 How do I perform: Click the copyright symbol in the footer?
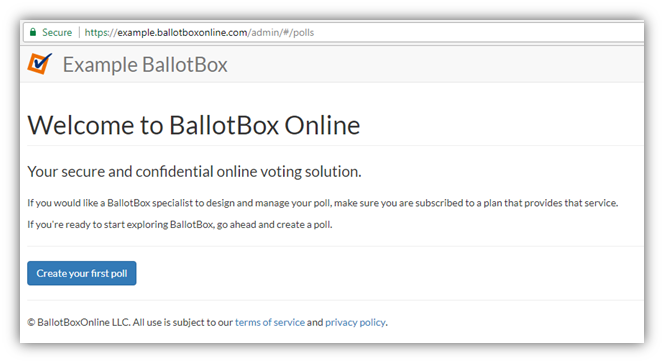point(31,322)
